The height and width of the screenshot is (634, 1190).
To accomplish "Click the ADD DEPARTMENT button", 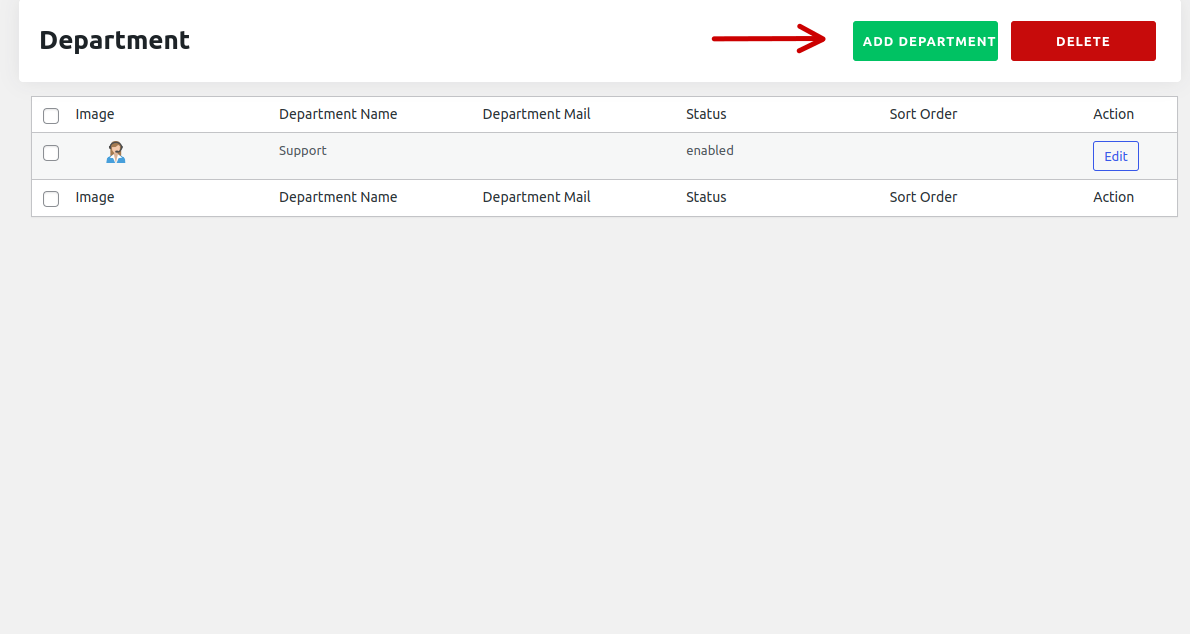I will (925, 41).
